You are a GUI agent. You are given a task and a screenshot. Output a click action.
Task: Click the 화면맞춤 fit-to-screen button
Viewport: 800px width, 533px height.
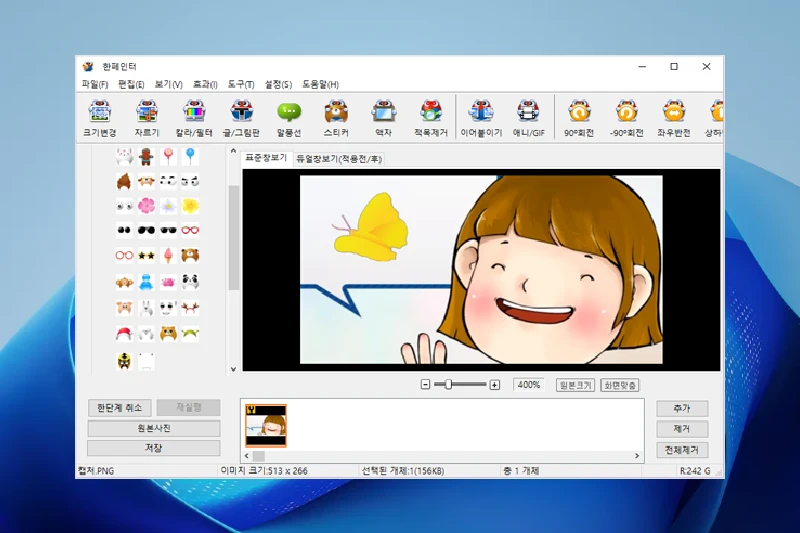point(620,385)
